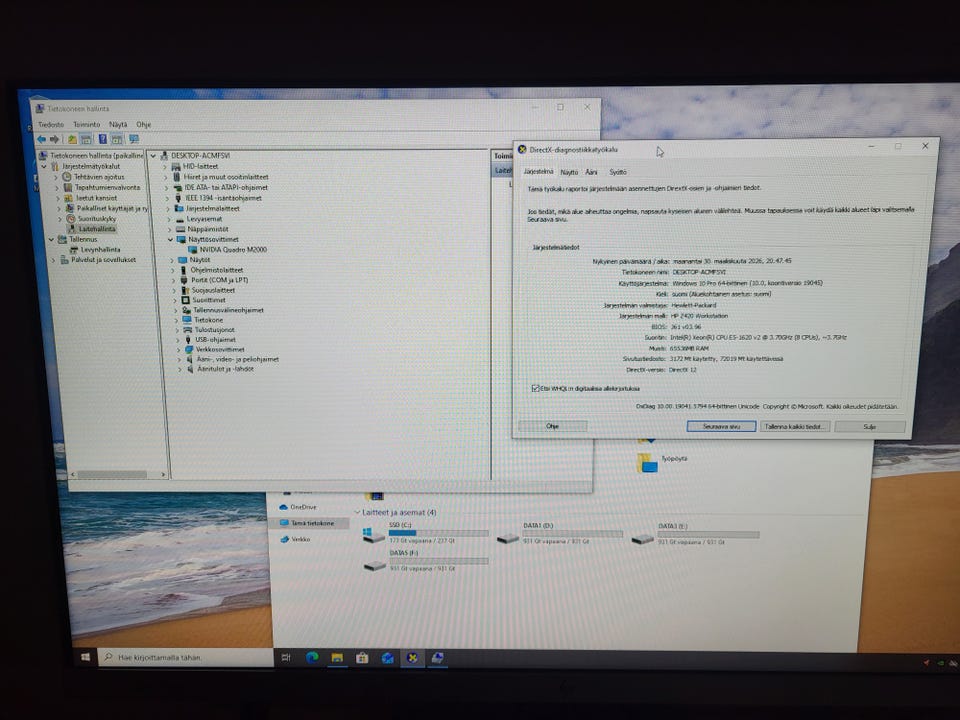This screenshot has width=960, height=720.
Task: Click the HID-laitteet device icon
Action: [x=176, y=166]
